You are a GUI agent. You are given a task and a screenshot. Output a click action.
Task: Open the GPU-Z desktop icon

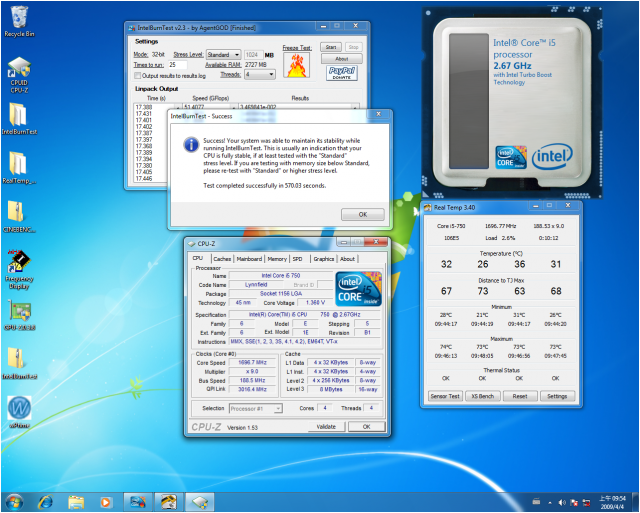pyautogui.click(x=19, y=315)
